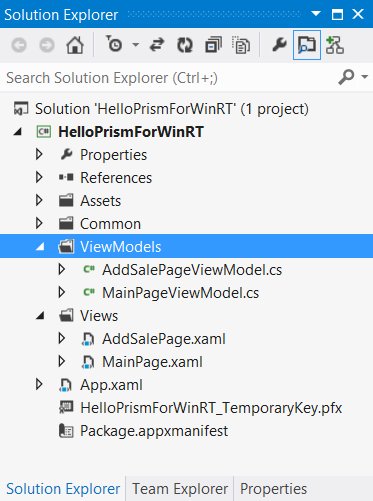Click the Pending Changes Filter clock icon
The height and width of the screenshot is (501, 373).
tap(114, 44)
